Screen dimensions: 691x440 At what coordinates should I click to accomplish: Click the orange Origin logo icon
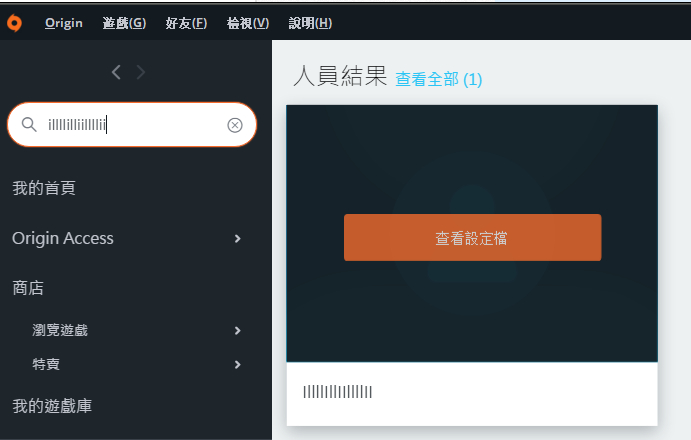coord(15,23)
